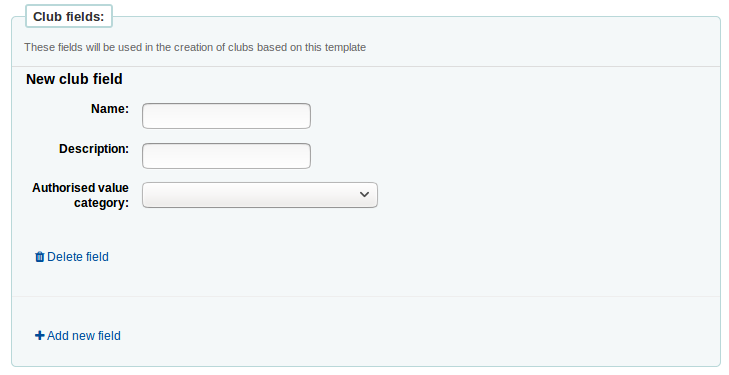Click the word category: in the label
This screenshot has height=375, width=729.
pyautogui.click(x=101, y=203)
